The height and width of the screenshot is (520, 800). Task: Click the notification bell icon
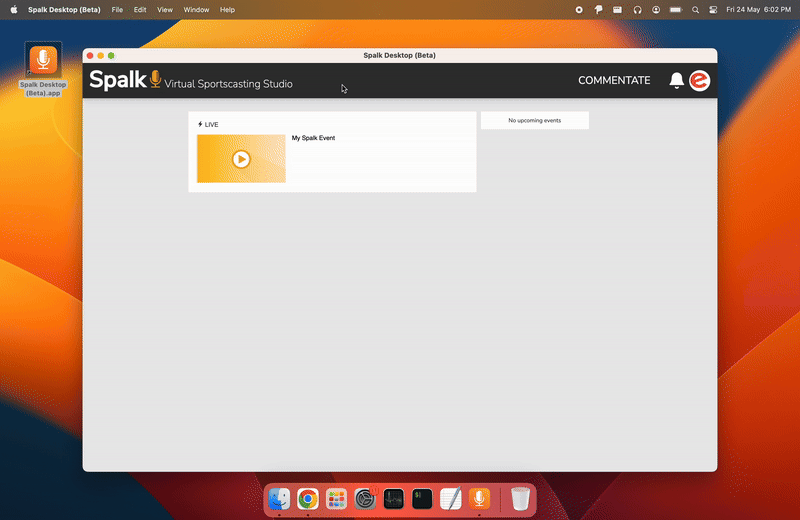677,81
